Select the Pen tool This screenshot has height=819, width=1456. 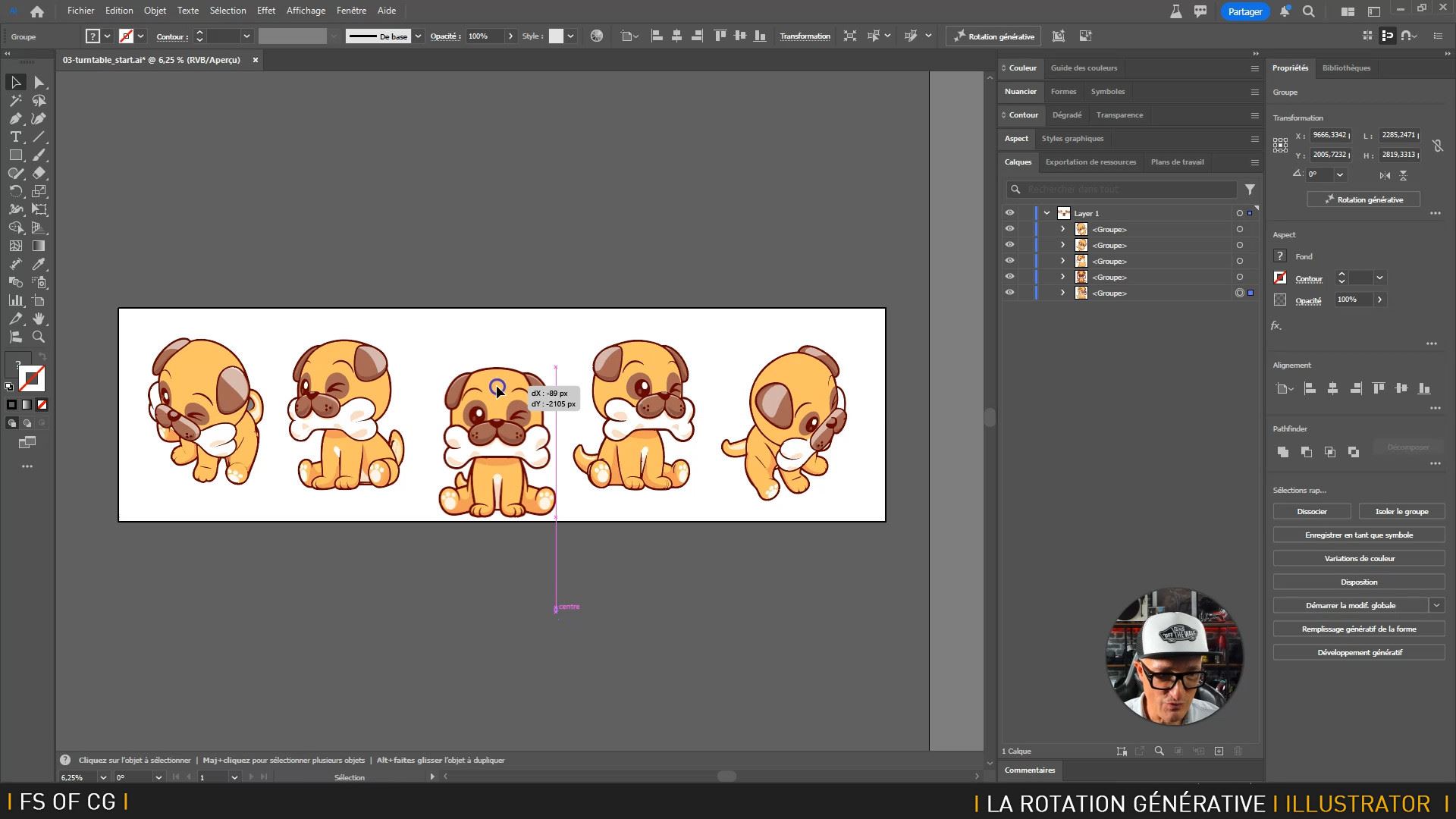pos(16,118)
